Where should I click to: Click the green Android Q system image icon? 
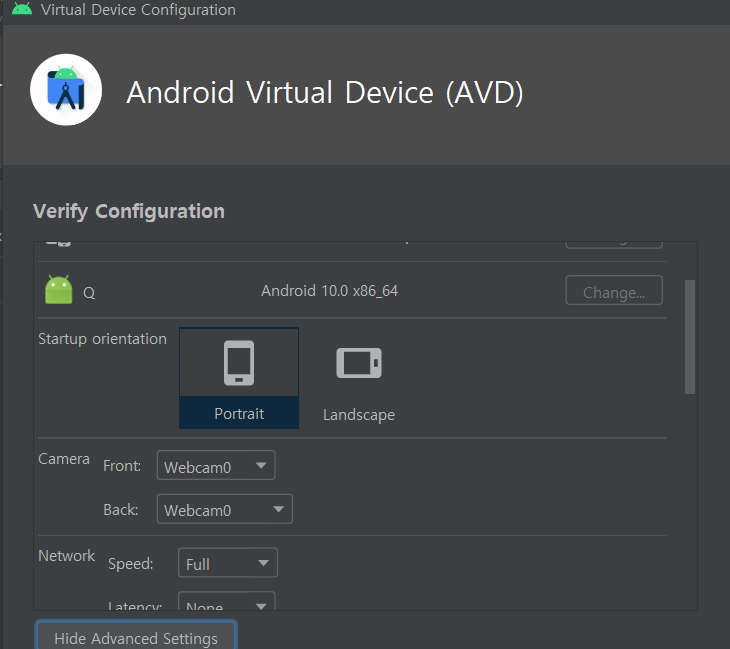59,290
